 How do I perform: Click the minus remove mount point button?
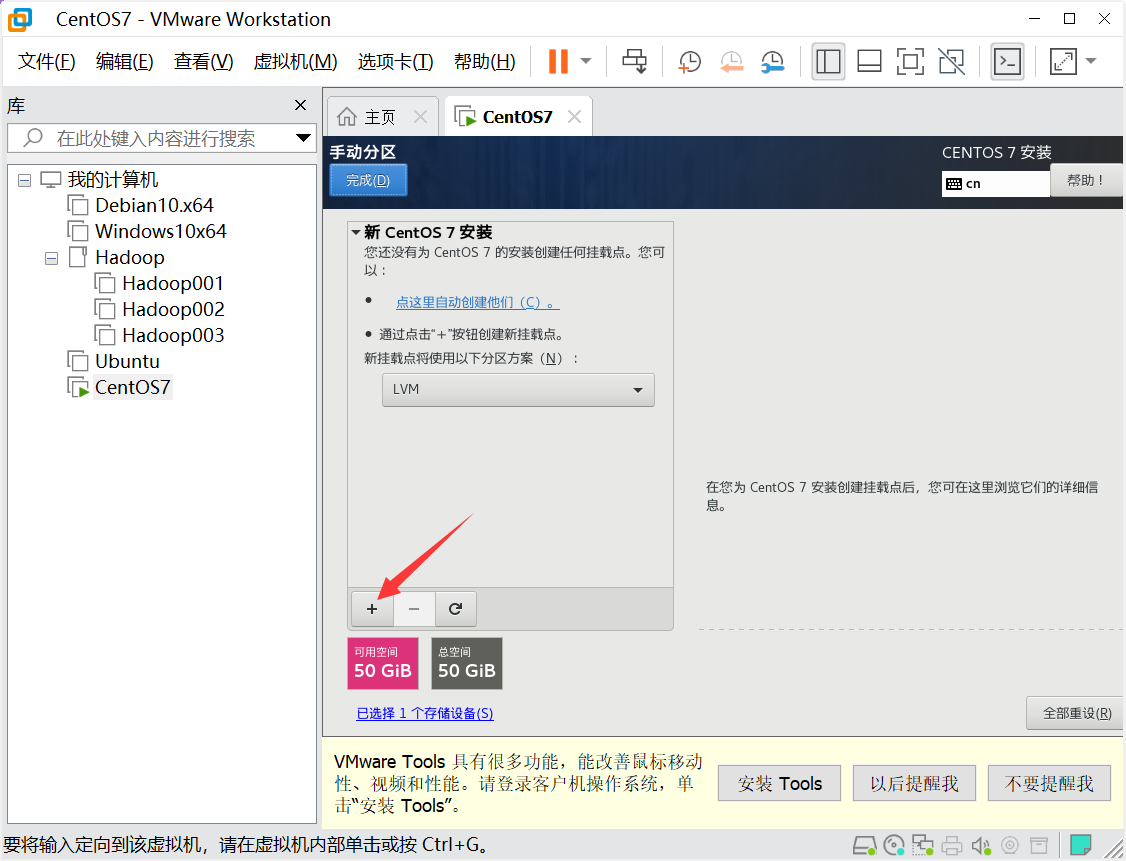pyautogui.click(x=414, y=609)
